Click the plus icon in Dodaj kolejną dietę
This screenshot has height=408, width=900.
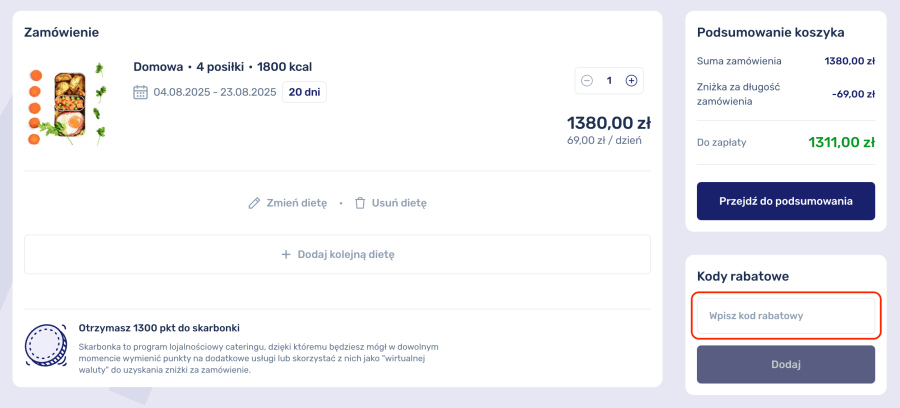(286, 254)
